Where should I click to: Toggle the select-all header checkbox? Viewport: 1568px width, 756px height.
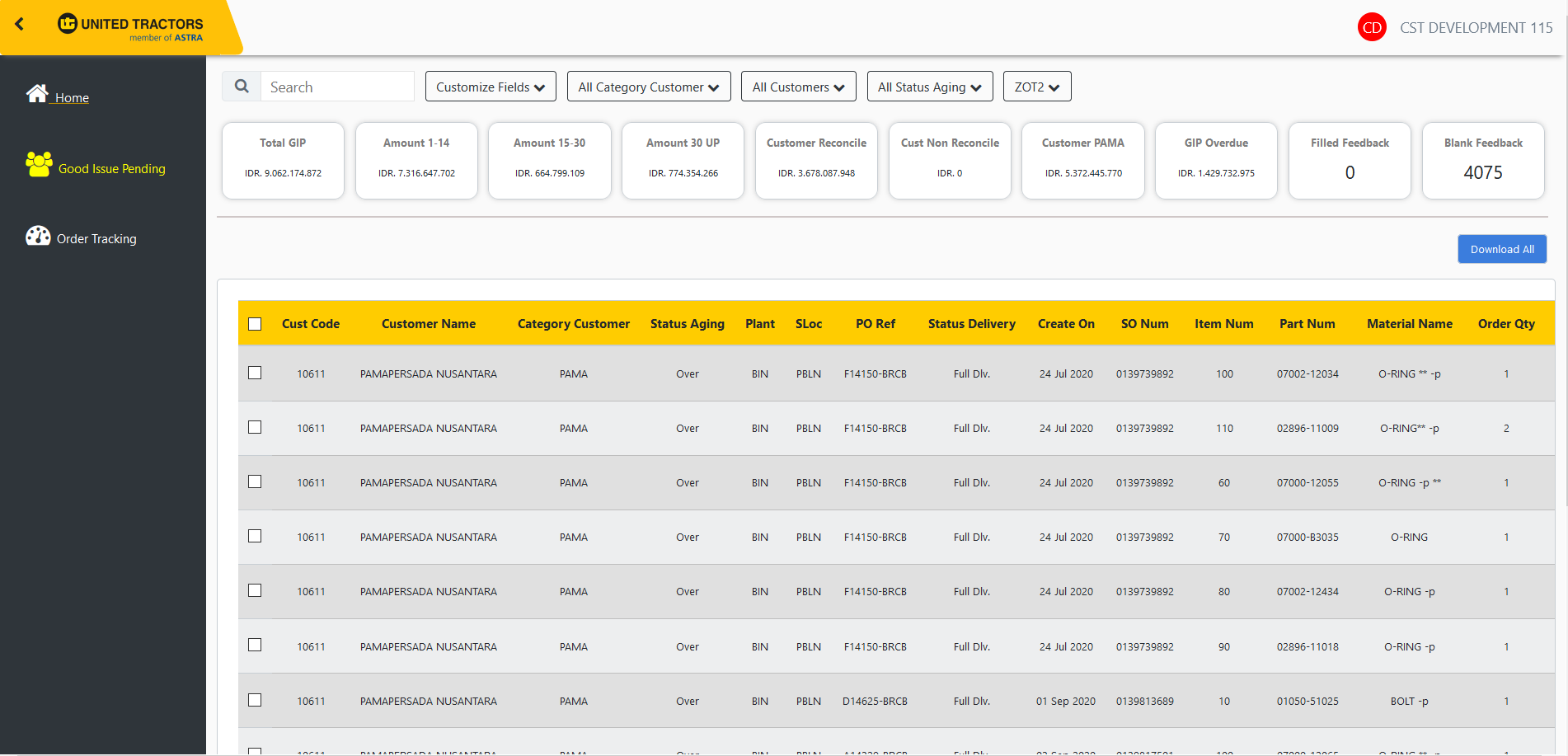pyautogui.click(x=255, y=324)
